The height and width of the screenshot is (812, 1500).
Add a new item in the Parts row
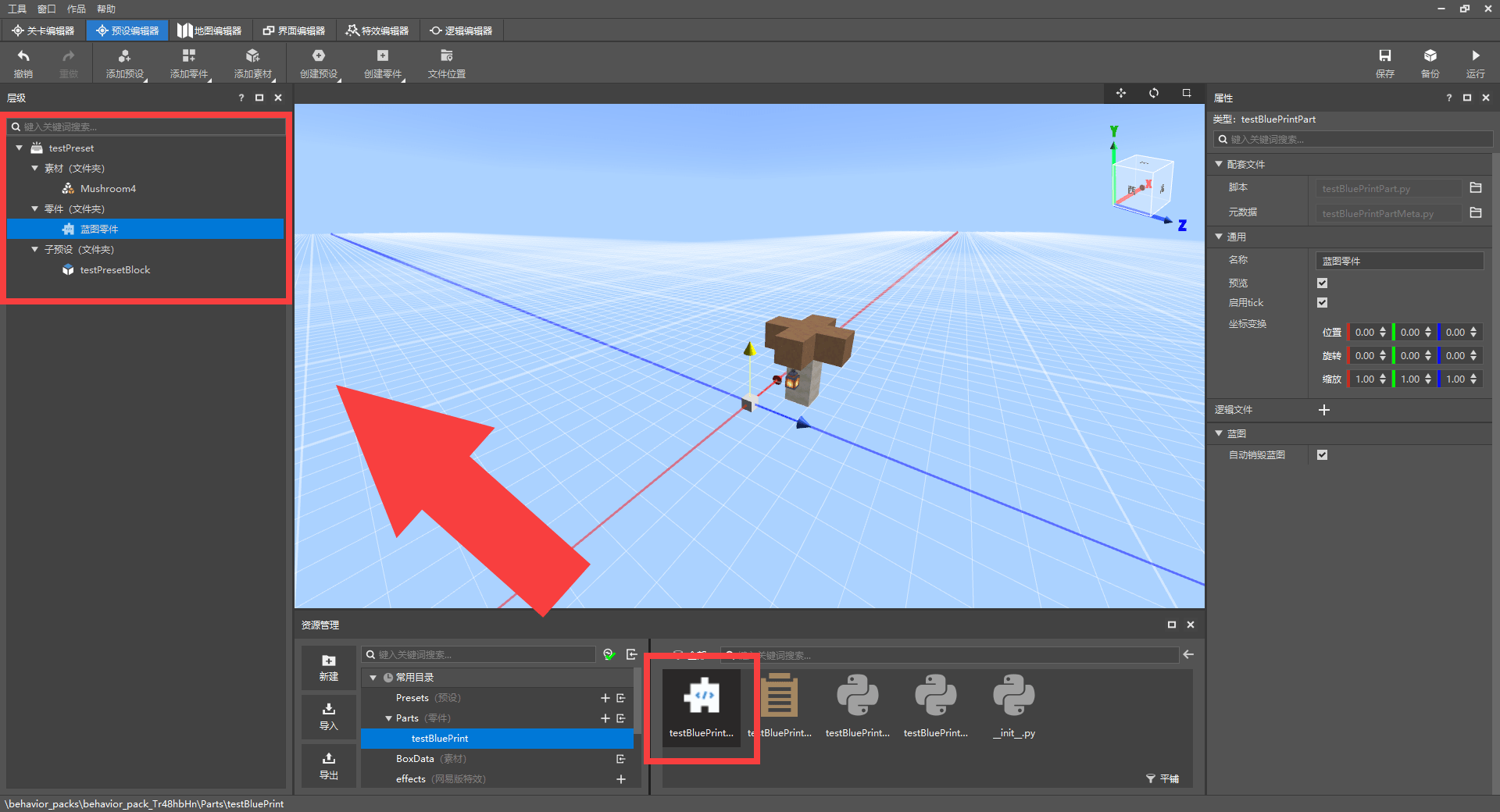pos(605,718)
